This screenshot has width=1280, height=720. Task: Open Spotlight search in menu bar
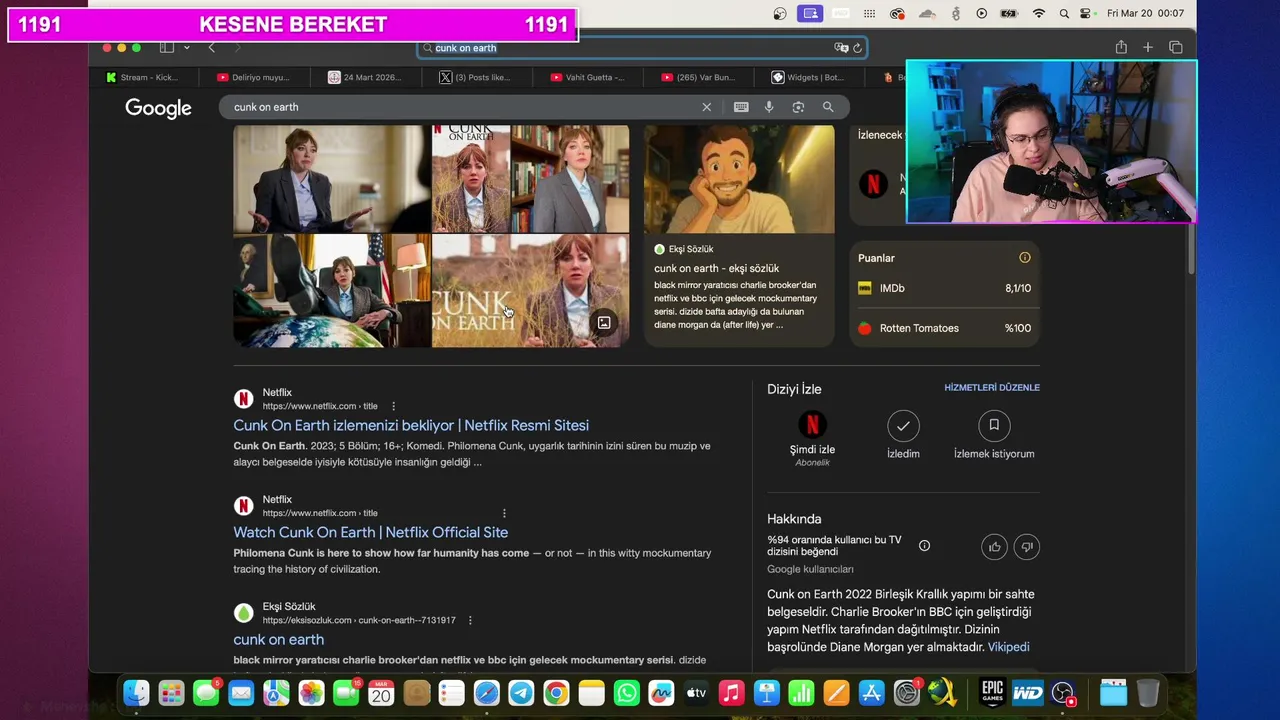1063,13
